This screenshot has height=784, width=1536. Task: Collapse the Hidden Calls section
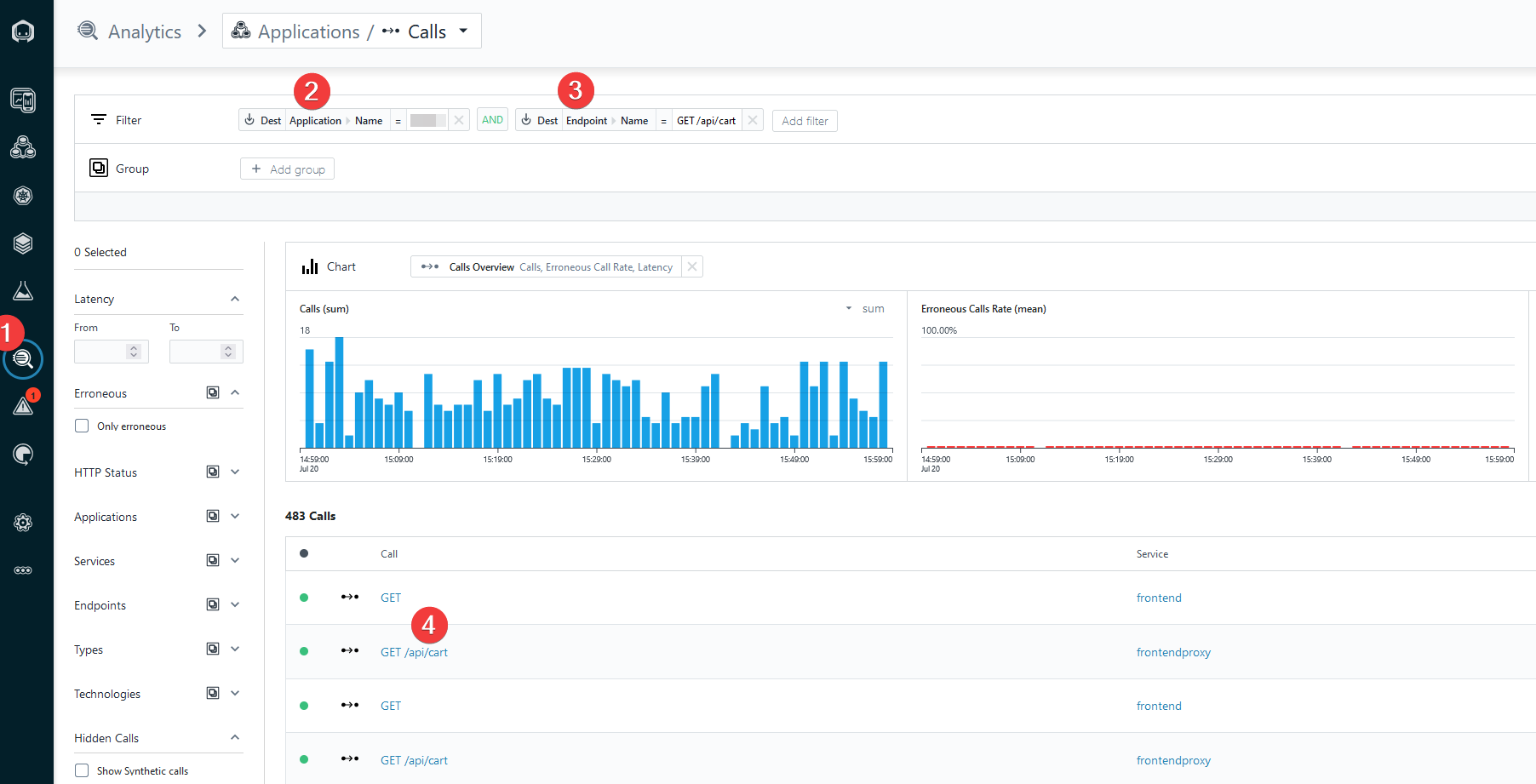tap(235, 737)
